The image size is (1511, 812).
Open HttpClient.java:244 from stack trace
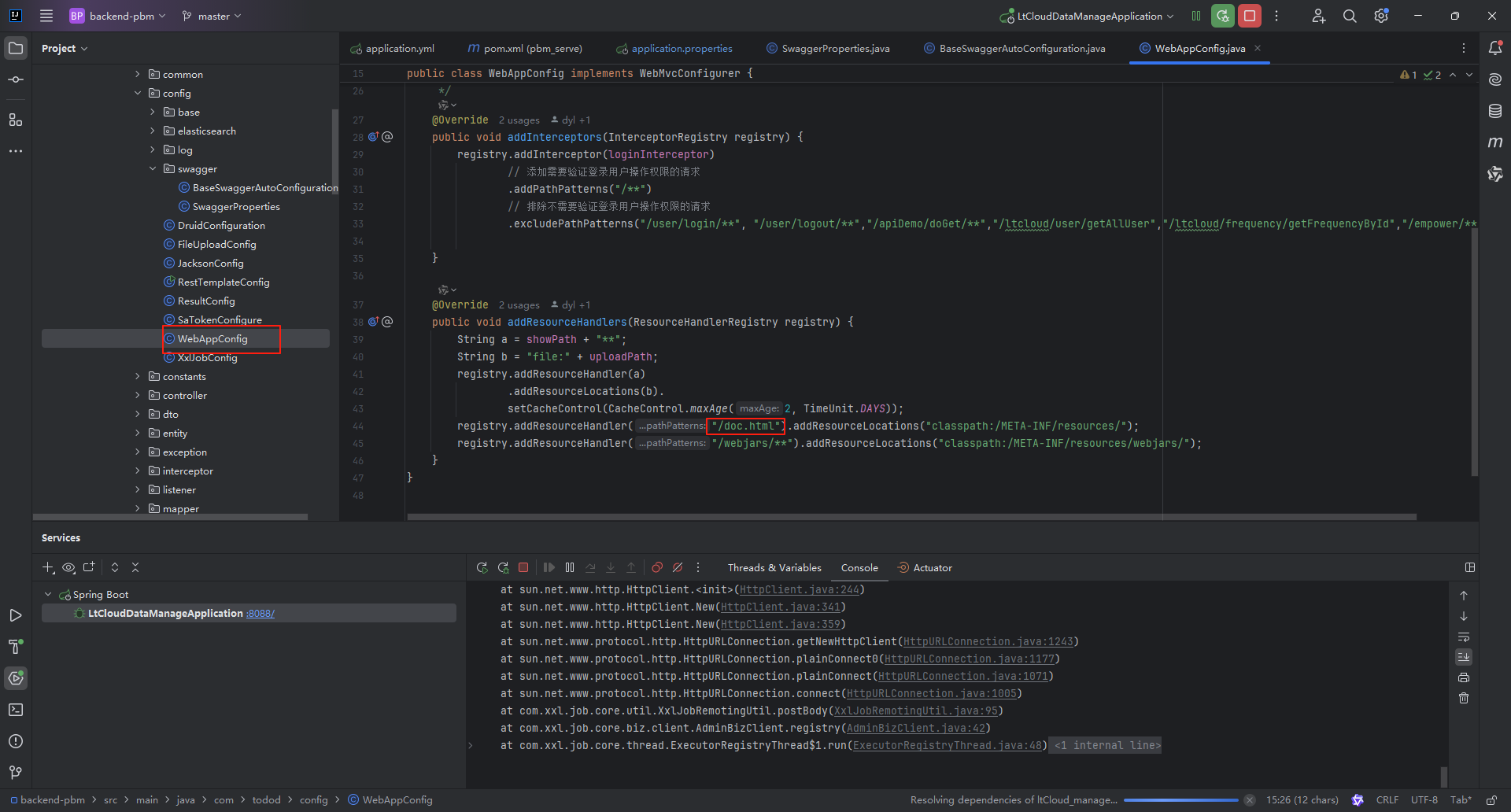click(799, 589)
